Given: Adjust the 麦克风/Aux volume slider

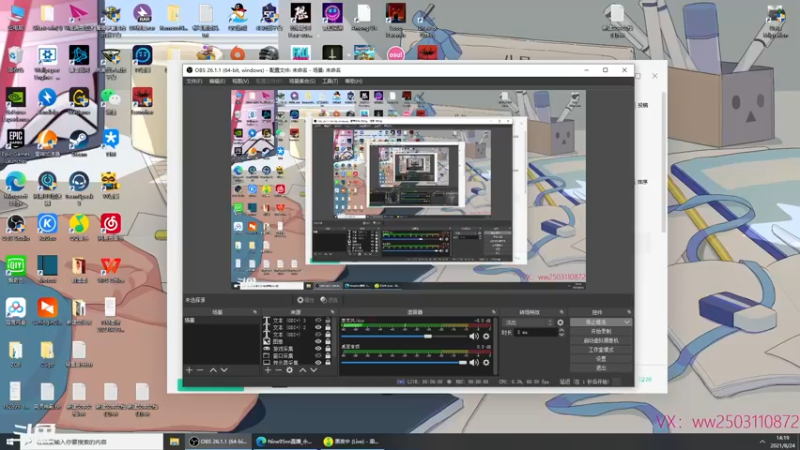Looking at the screenshot, I should pos(404,336).
